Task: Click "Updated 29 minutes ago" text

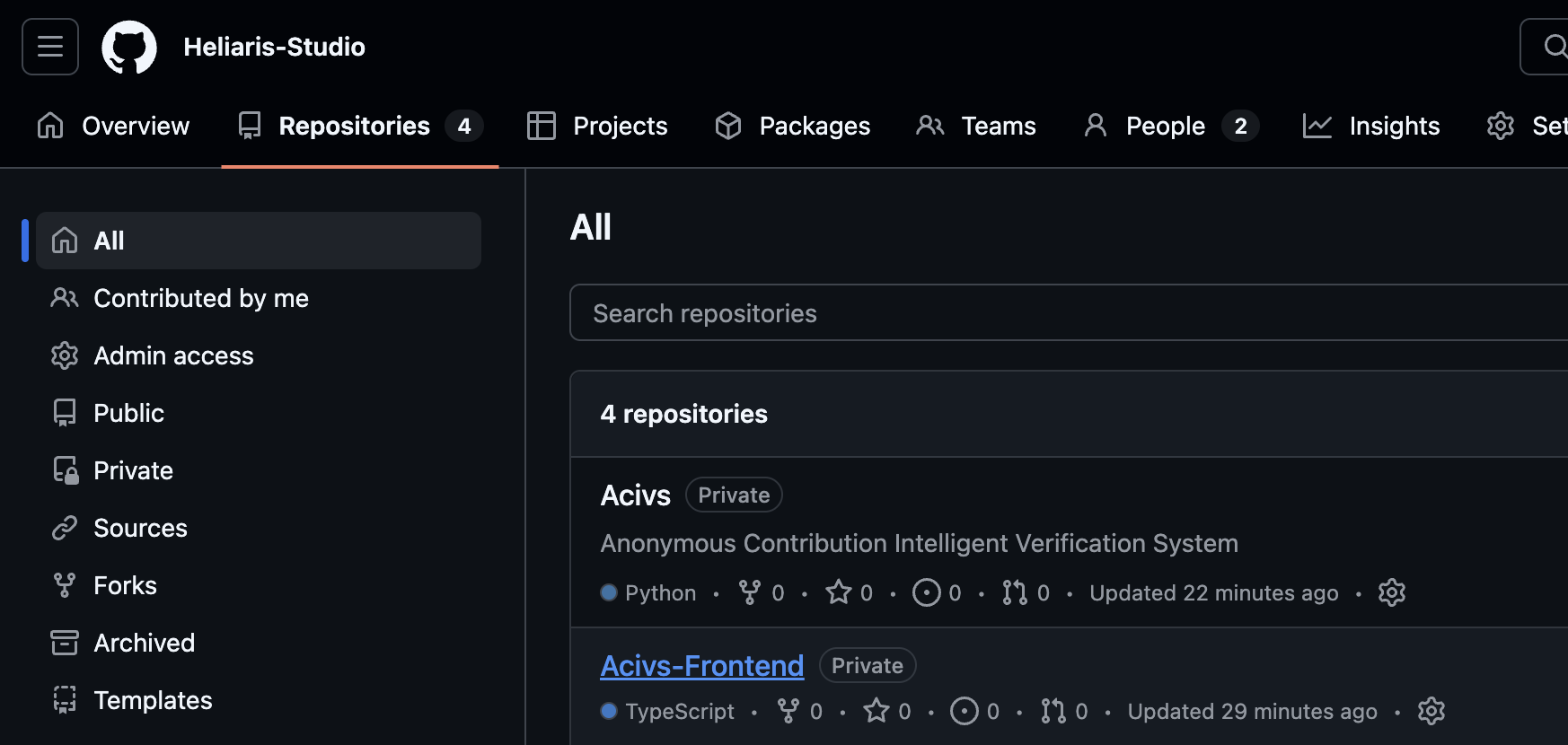Action: [1253, 711]
